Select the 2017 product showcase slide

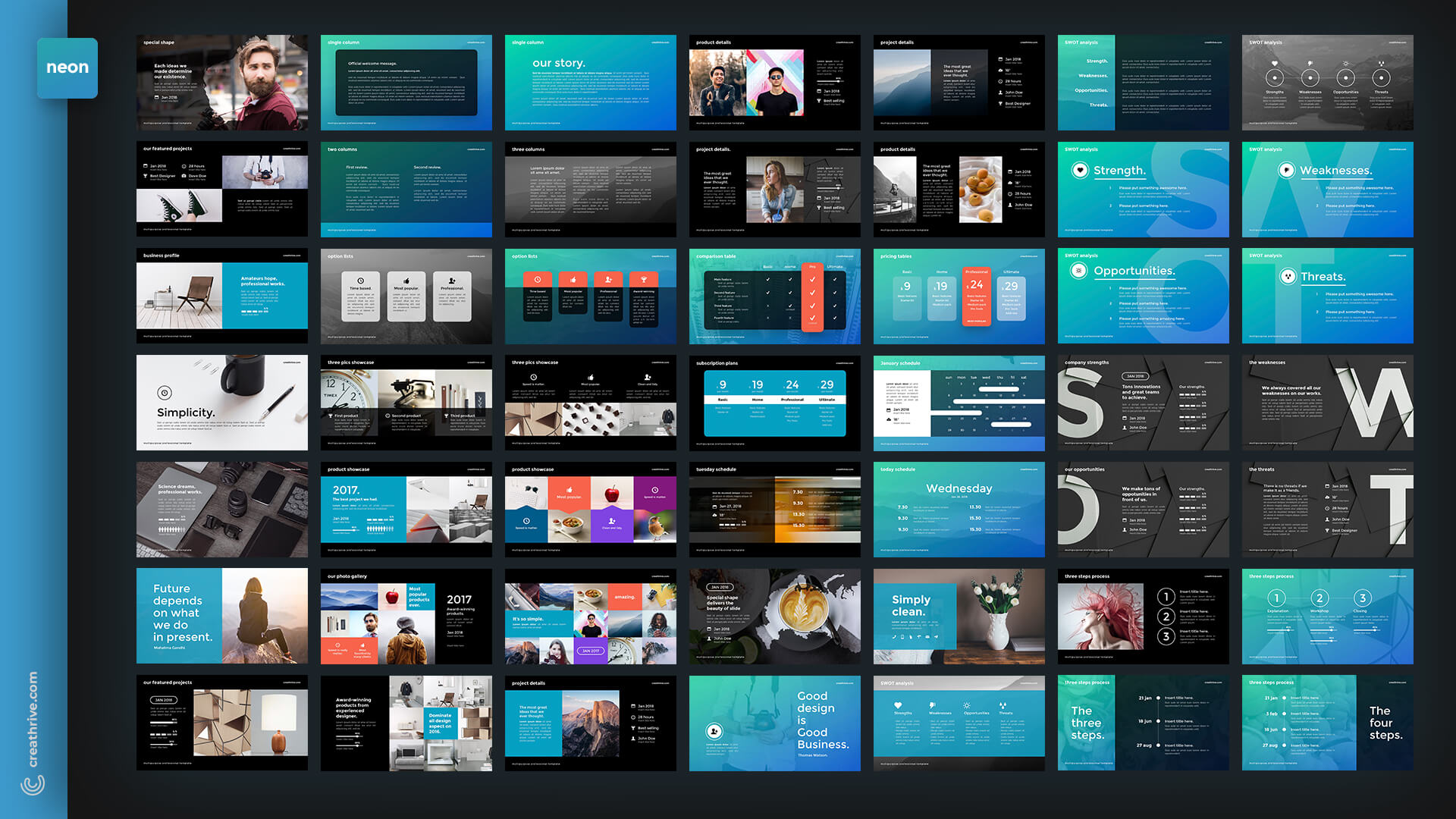click(406, 510)
